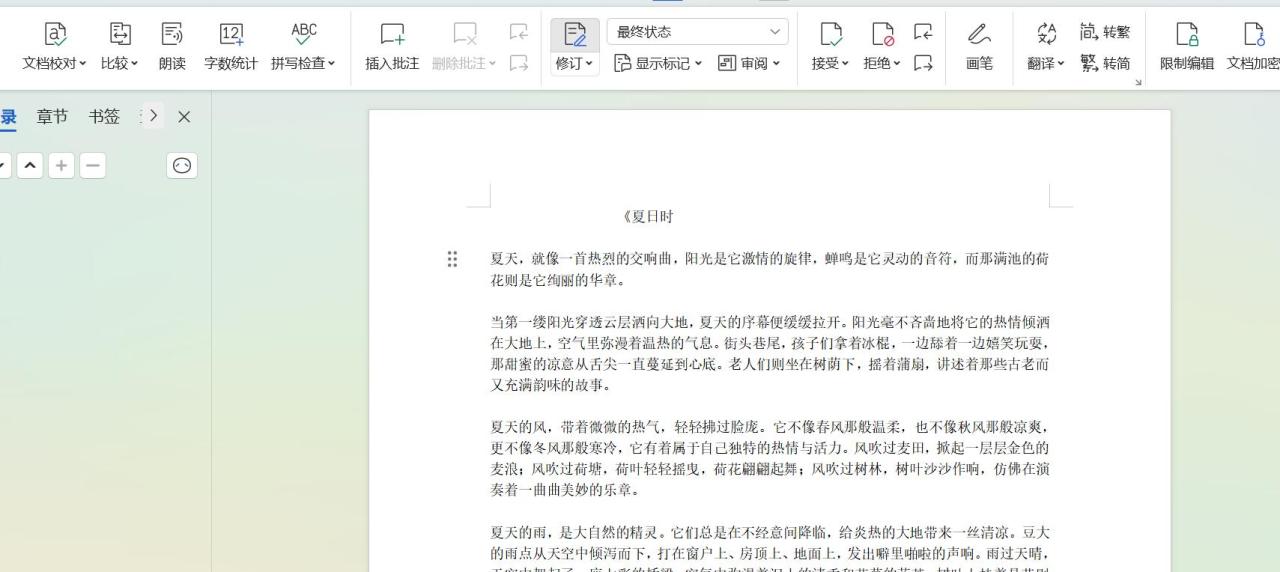Click 限制编辑 restrict editing icon
Screen dimensions: 1280x572
click(x=1187, y=47)
